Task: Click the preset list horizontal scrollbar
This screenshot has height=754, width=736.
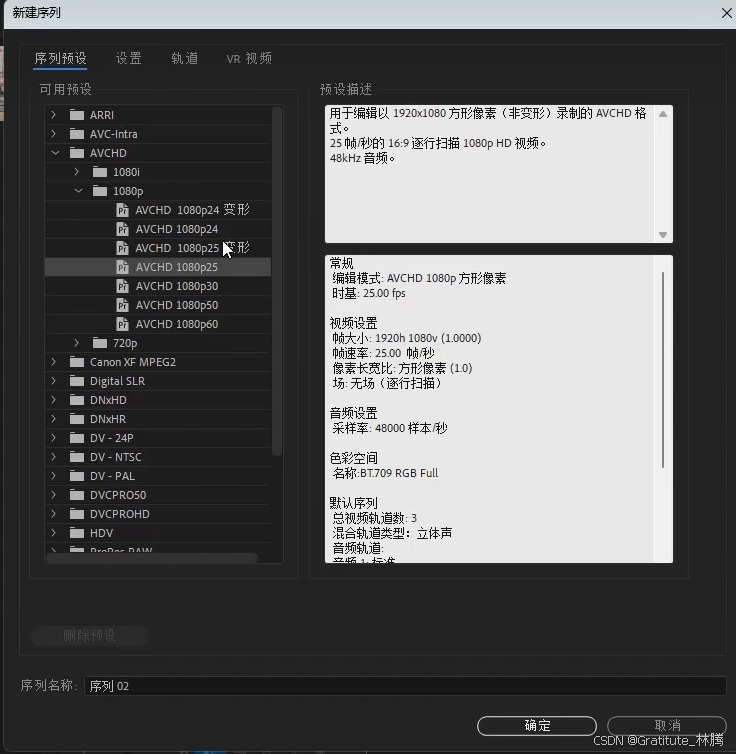Action: [x=152, y=558]
